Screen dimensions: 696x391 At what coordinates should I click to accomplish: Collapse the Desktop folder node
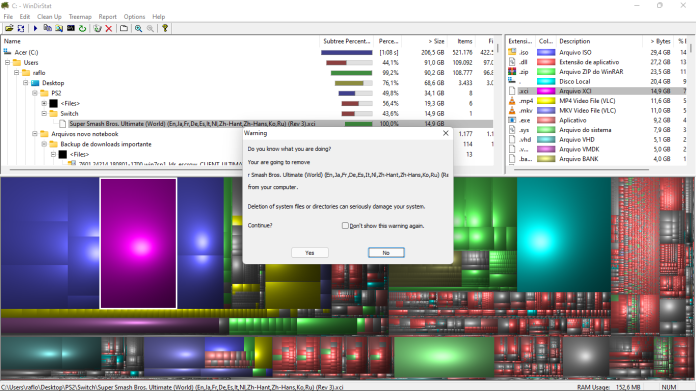26,83
